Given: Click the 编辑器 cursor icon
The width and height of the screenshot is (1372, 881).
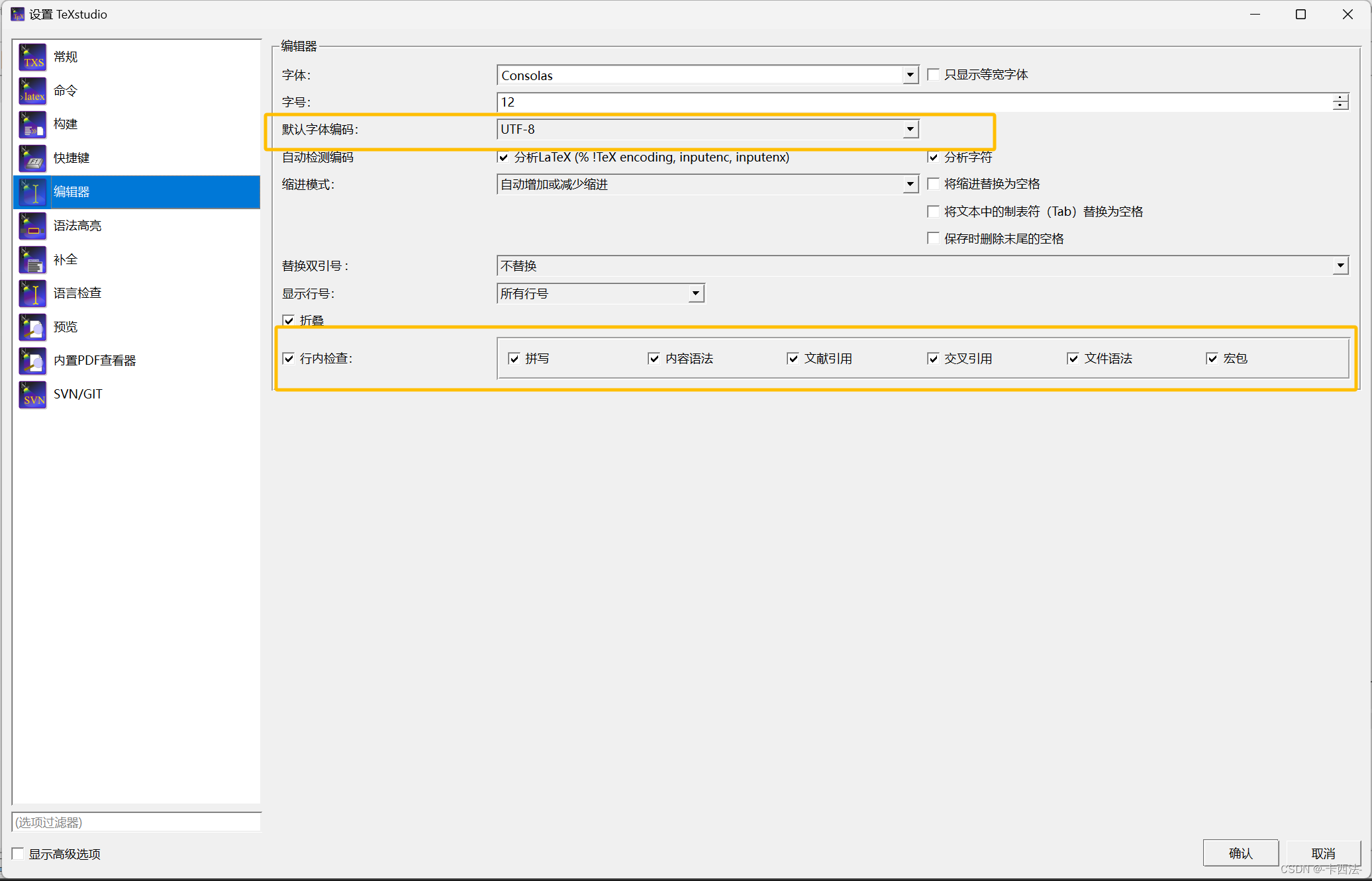Looking at the screenshot, I should [32, 192].
